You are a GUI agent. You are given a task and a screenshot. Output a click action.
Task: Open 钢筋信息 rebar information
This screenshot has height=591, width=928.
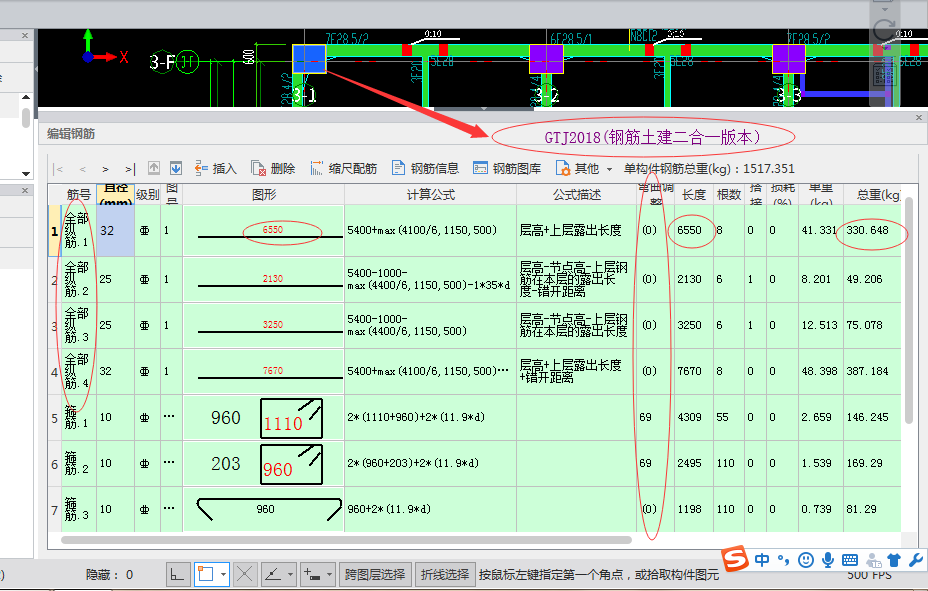click(x=425, y=169)
